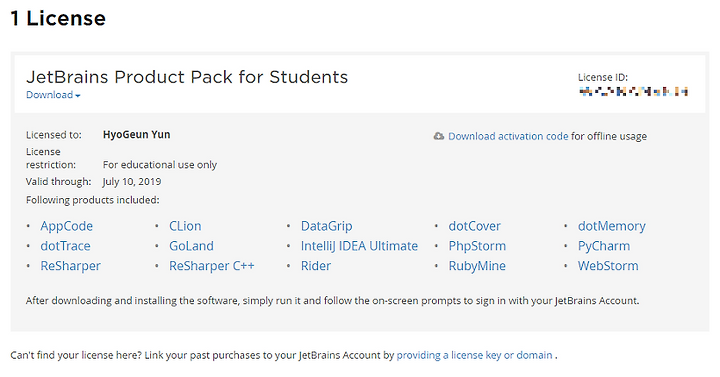Open the PyCharm product link
The width and height of the screenshot is (720, 377).
(604, 246)
